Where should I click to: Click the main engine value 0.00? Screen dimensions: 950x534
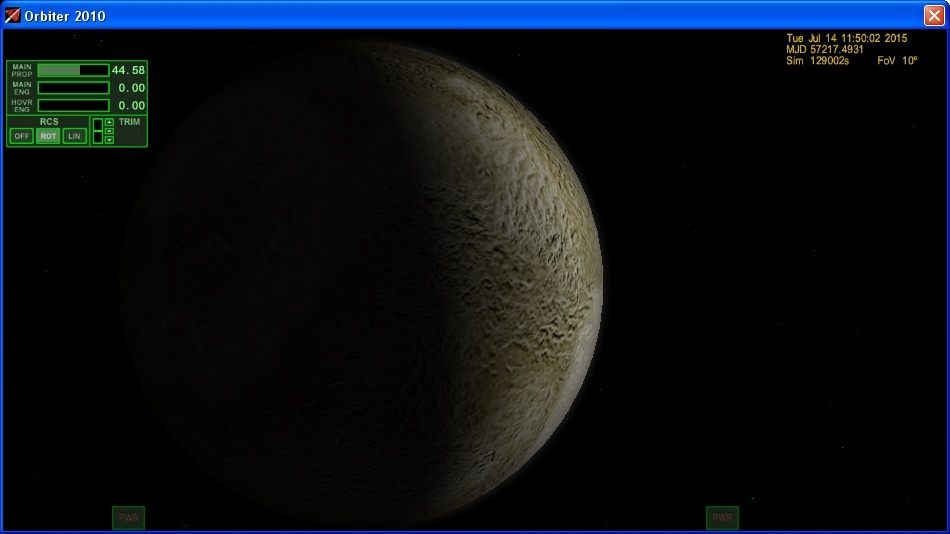(x=131, y=88)
